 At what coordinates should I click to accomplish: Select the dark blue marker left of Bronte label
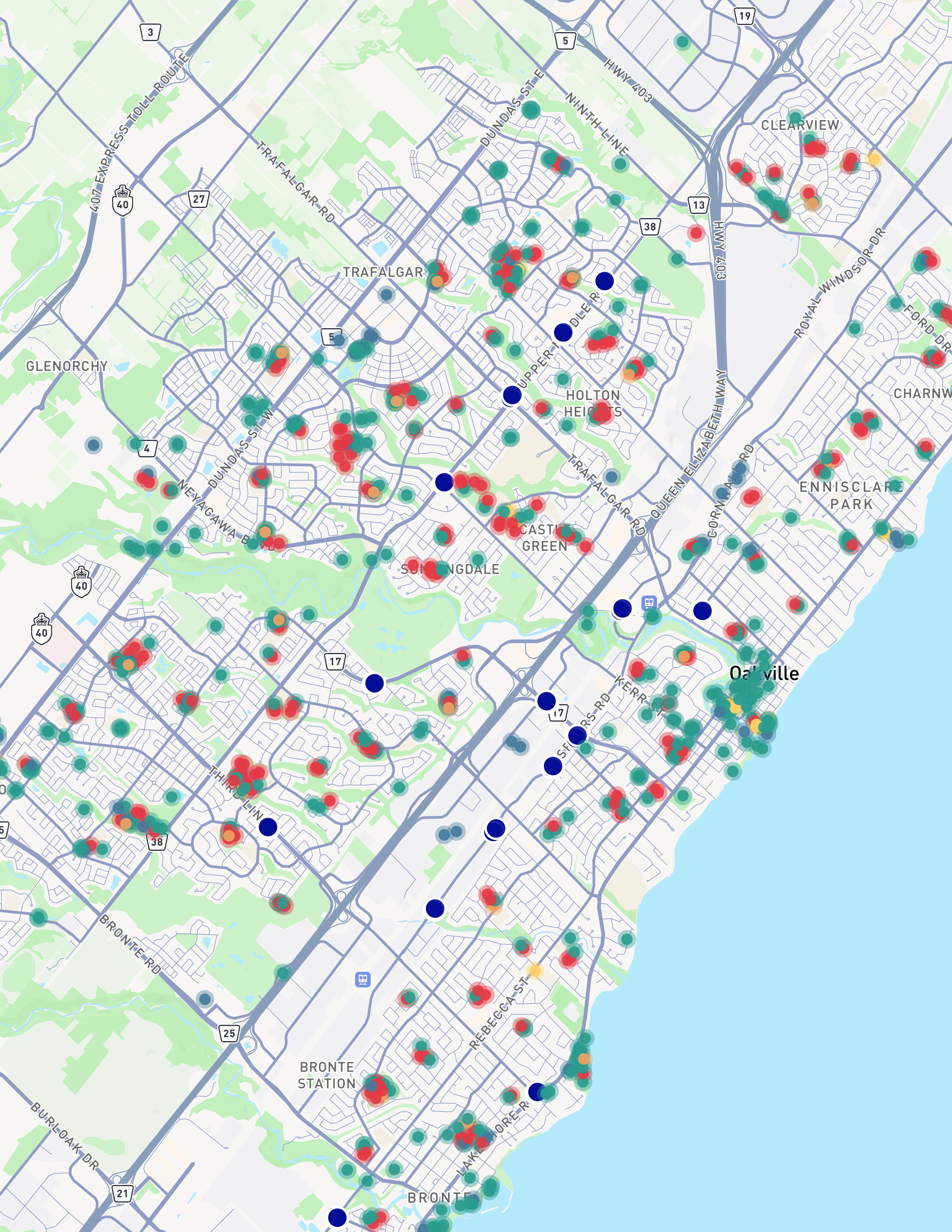click(x=337, y=1217)
